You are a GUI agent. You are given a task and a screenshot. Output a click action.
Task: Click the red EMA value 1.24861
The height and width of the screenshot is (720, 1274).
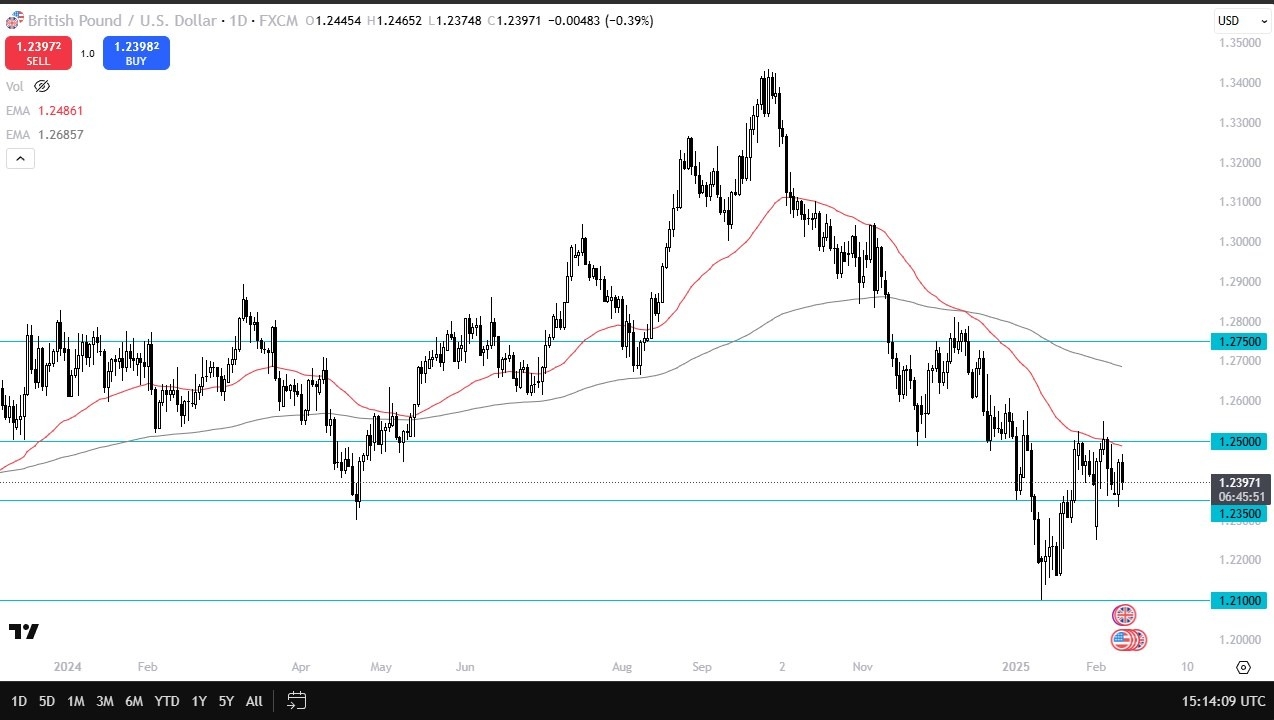[61, 111]
